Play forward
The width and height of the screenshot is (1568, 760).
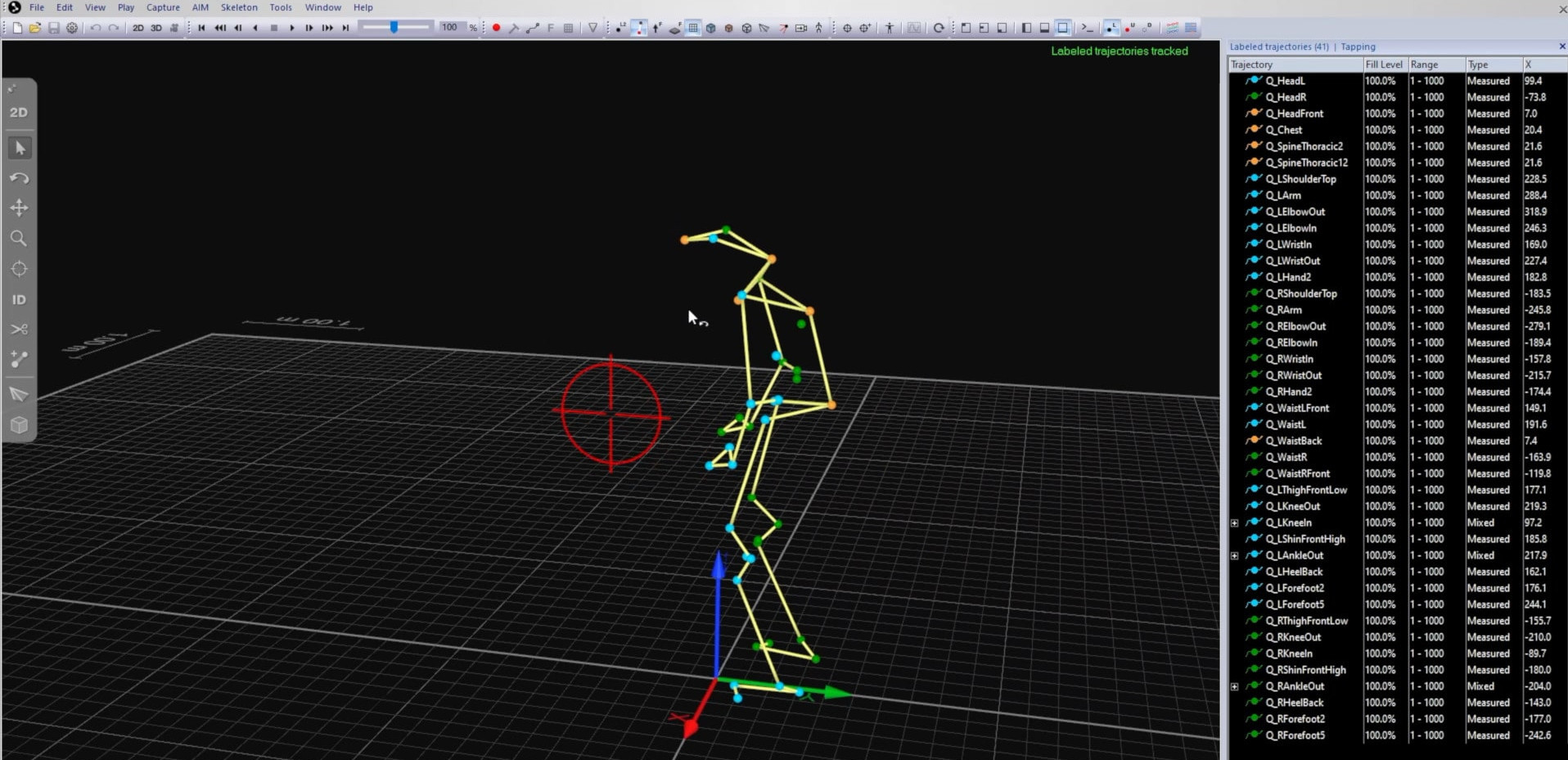[x=291, y=28]
